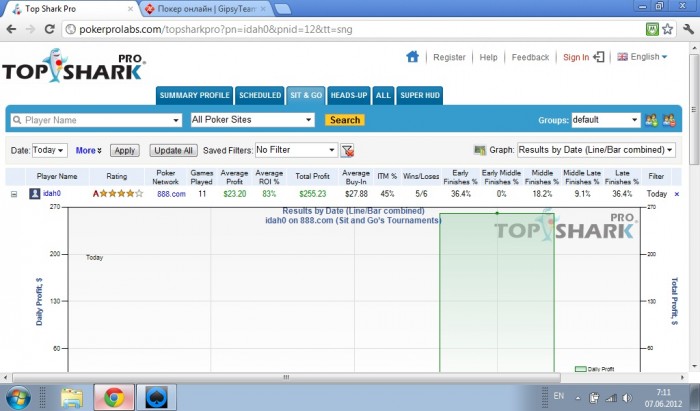Remove the idah0 row with x icon
Image resolution: width=700 pixels, height=411 pixels.
point(677,194)
